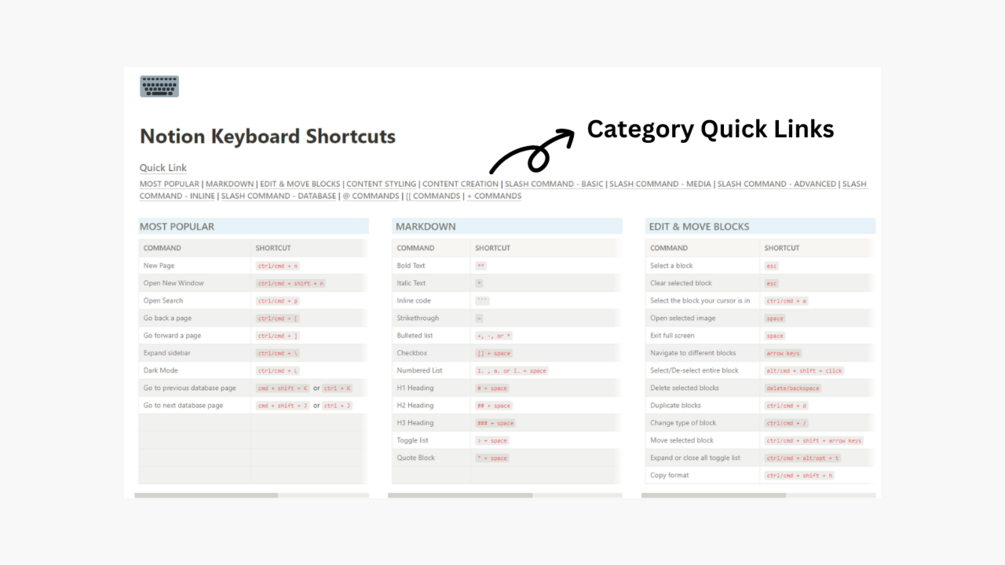Viewport: 1005px width, 565px height.
Task: Select Go to next database page cell
Action: point(194,405)
